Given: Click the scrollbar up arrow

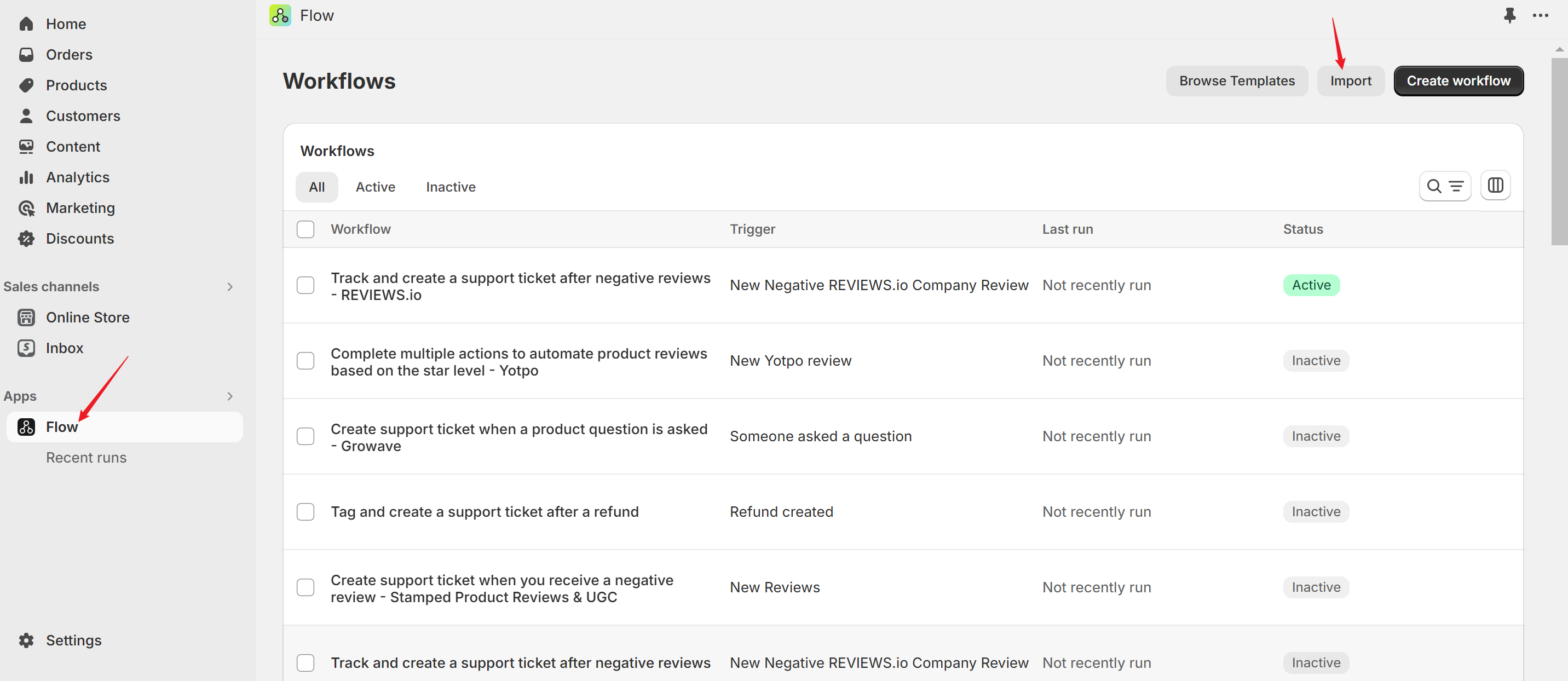Looking at the screenshot, I should [x=1558, y=49].
